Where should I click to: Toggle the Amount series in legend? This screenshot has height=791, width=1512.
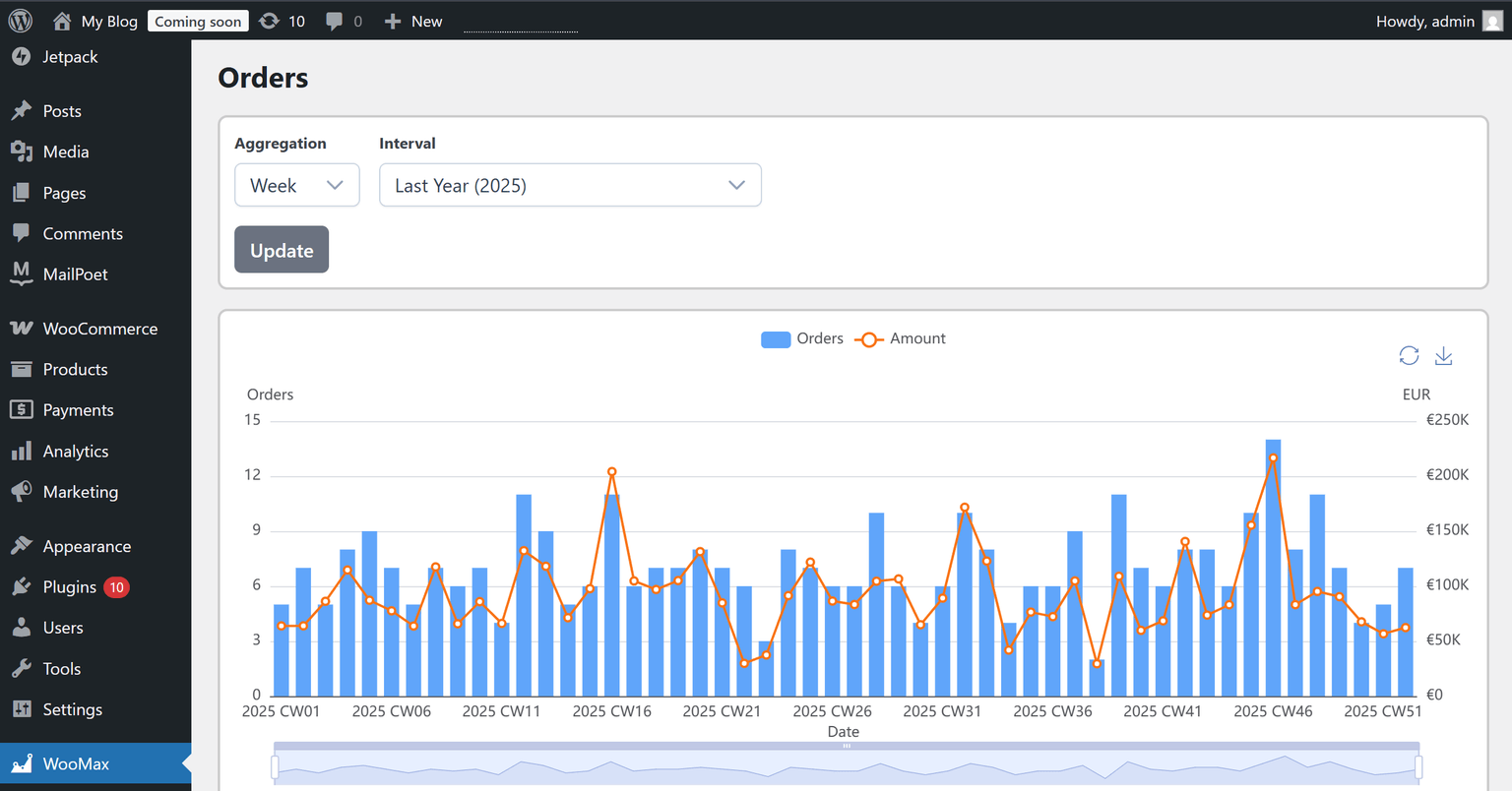[x=900, y=338]
